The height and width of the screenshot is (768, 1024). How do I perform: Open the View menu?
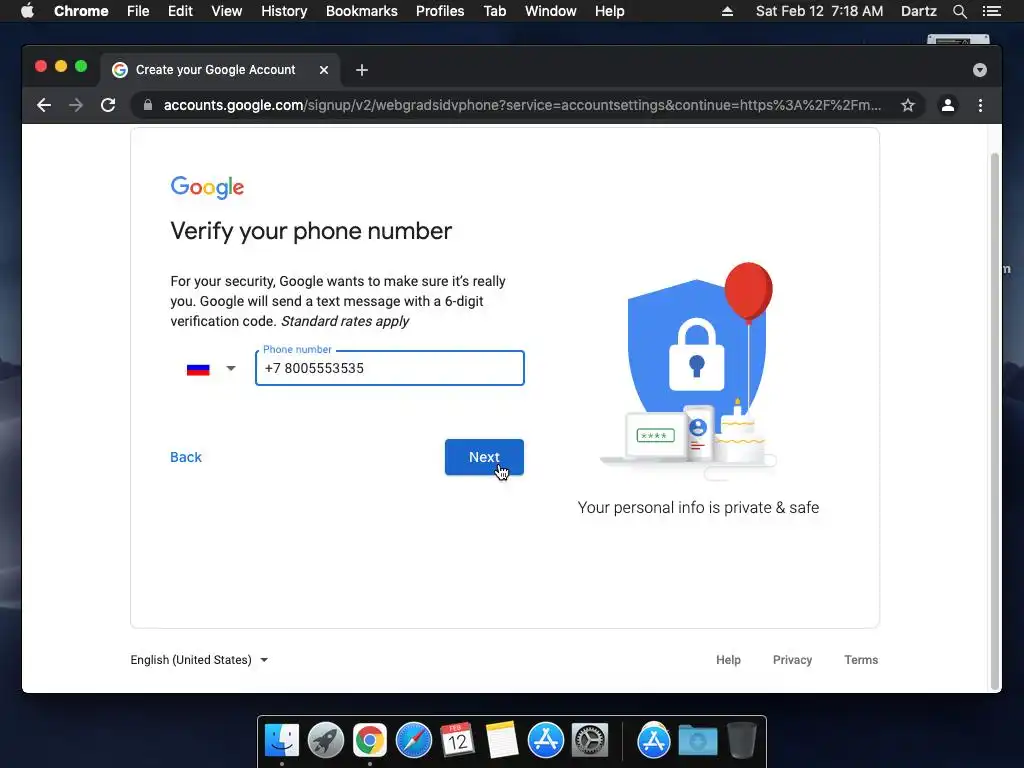227,11
